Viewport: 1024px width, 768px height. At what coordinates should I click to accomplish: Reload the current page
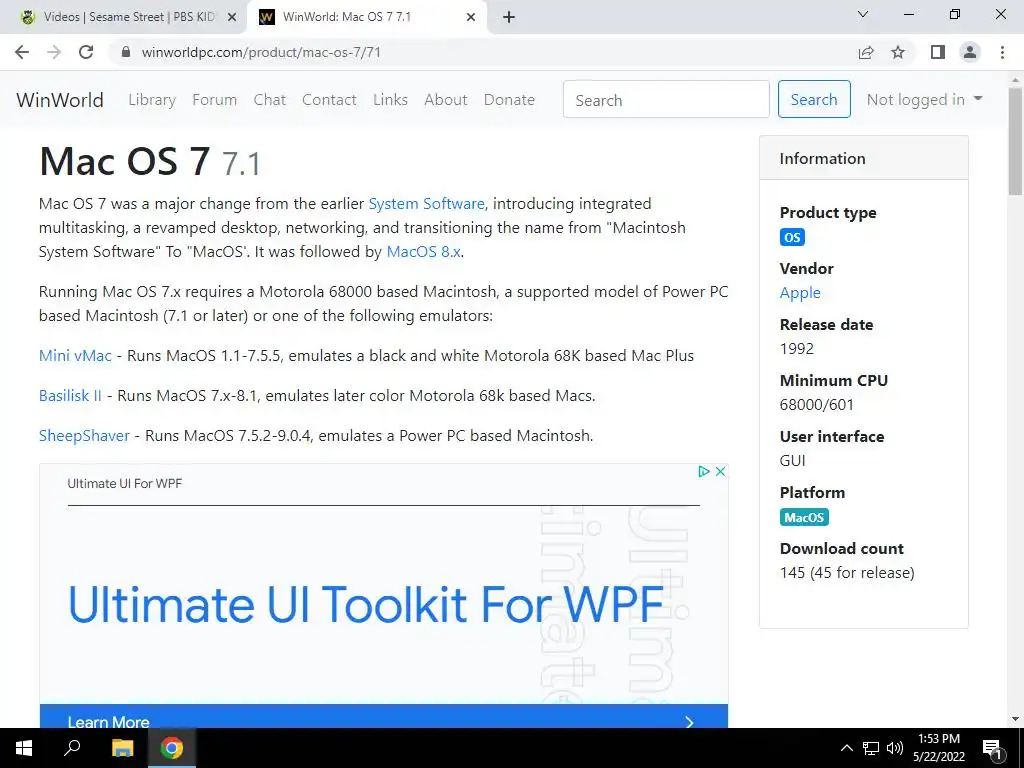pyautogui.click(x=86, y=52)
